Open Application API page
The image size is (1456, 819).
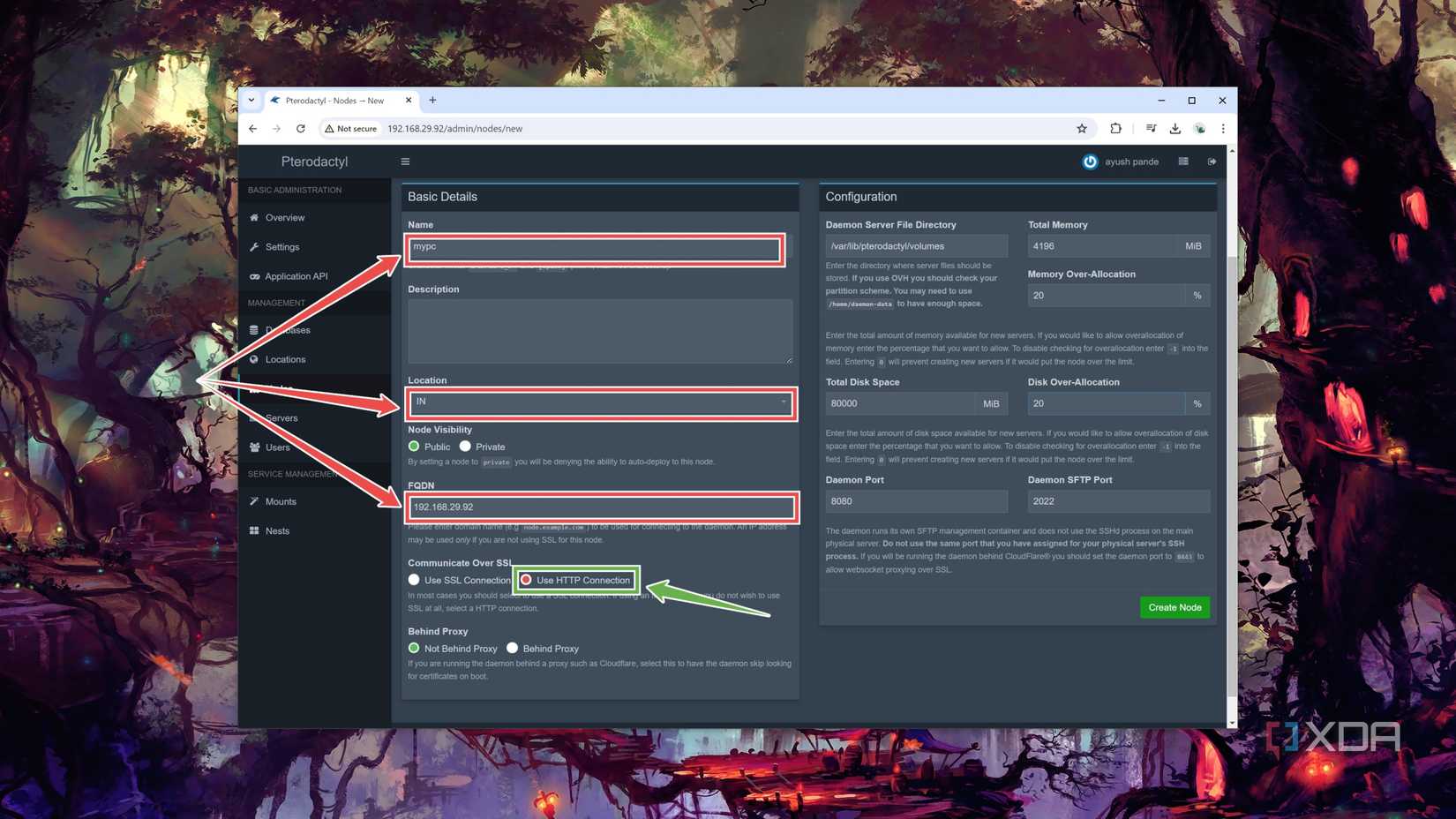[x=296, y=276]
